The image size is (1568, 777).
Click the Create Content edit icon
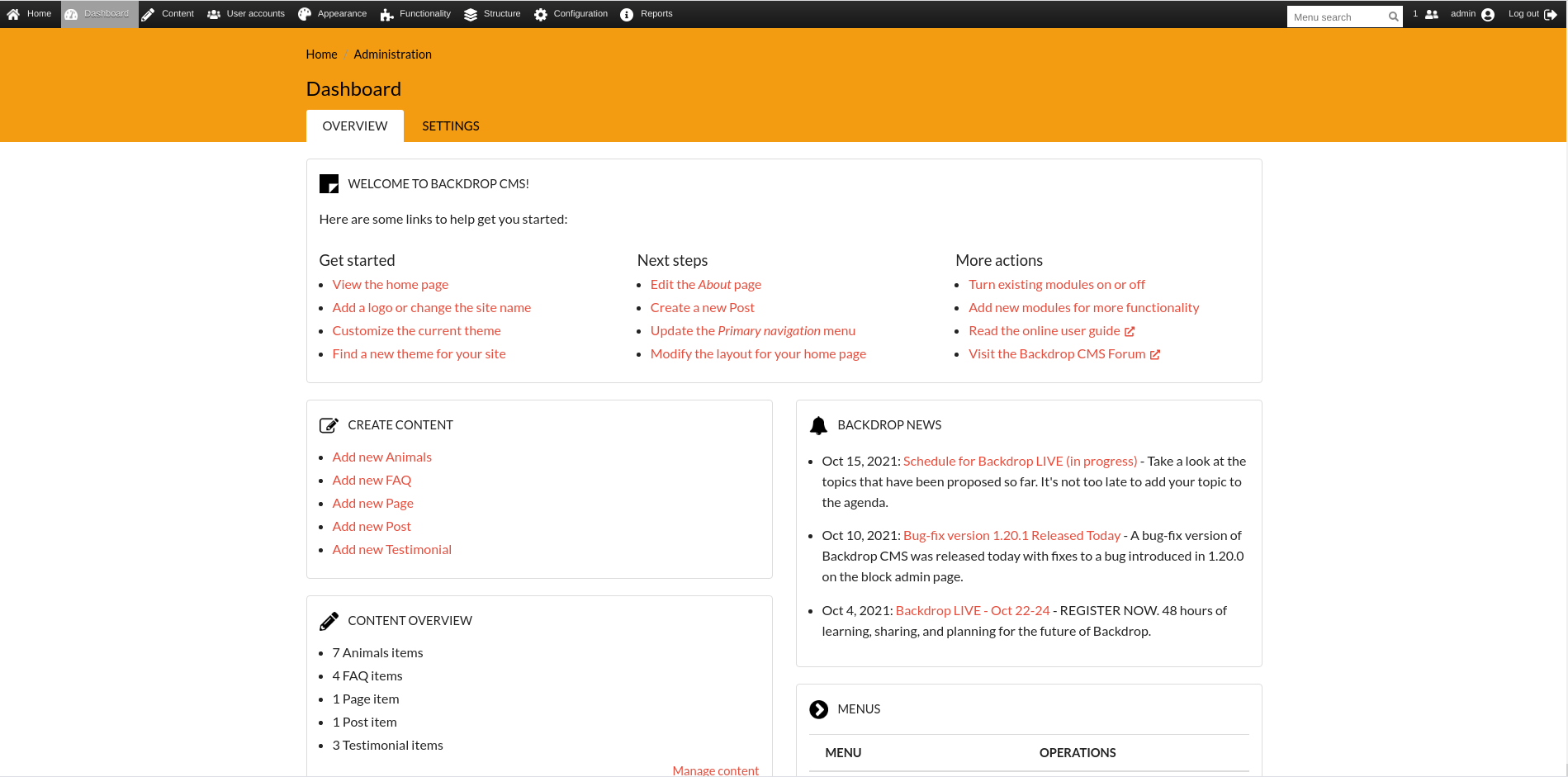coord(329,425)
